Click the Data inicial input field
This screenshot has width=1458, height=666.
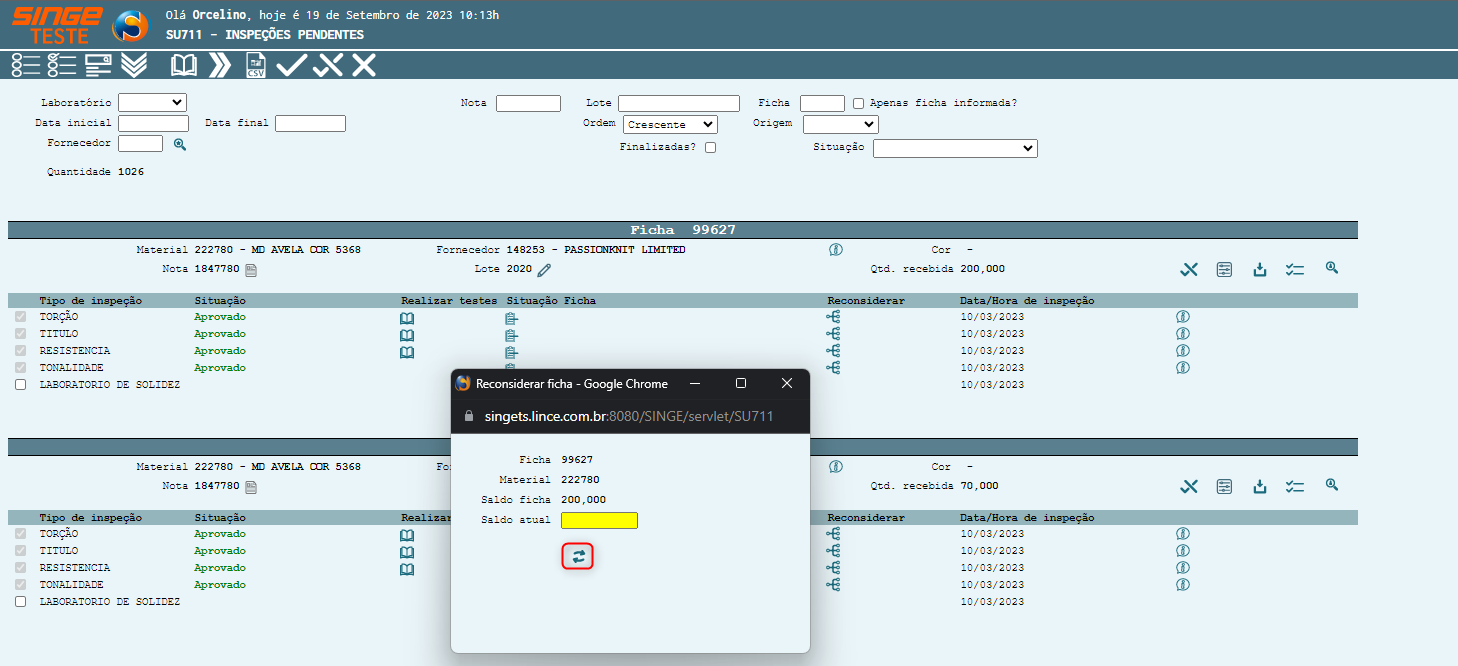point(153,124)
